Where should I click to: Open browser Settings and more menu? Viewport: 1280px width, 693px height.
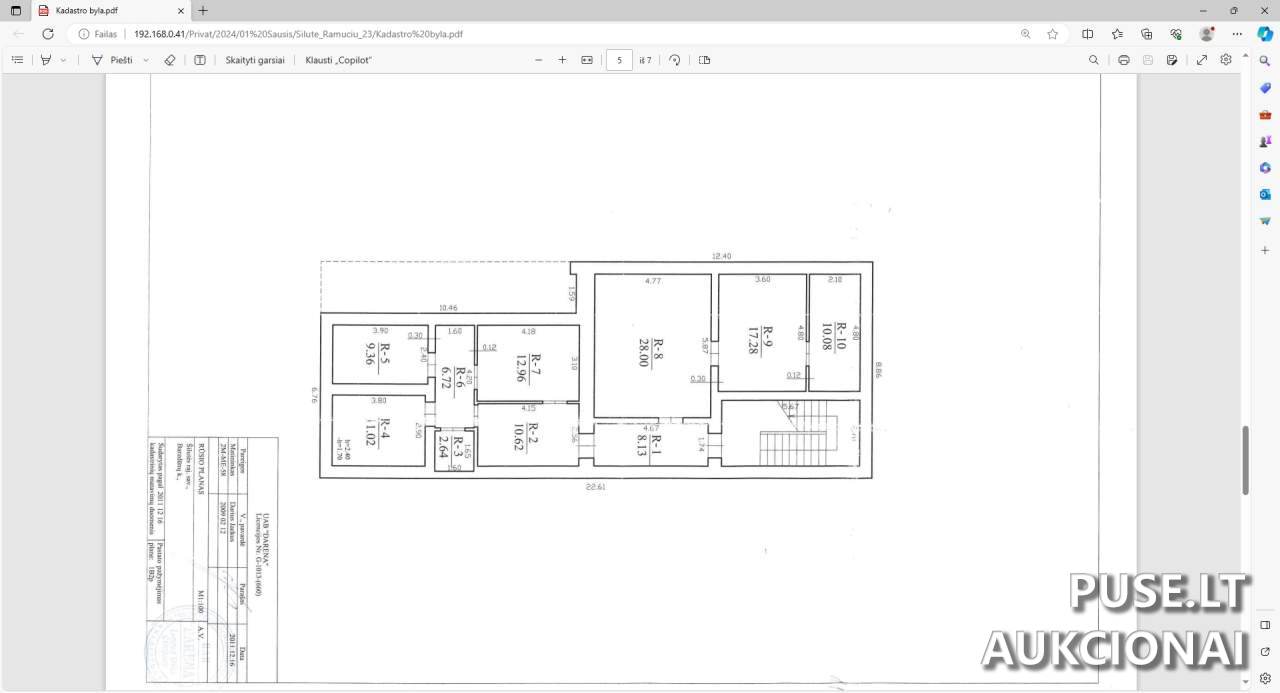[x=1236, y=33]
